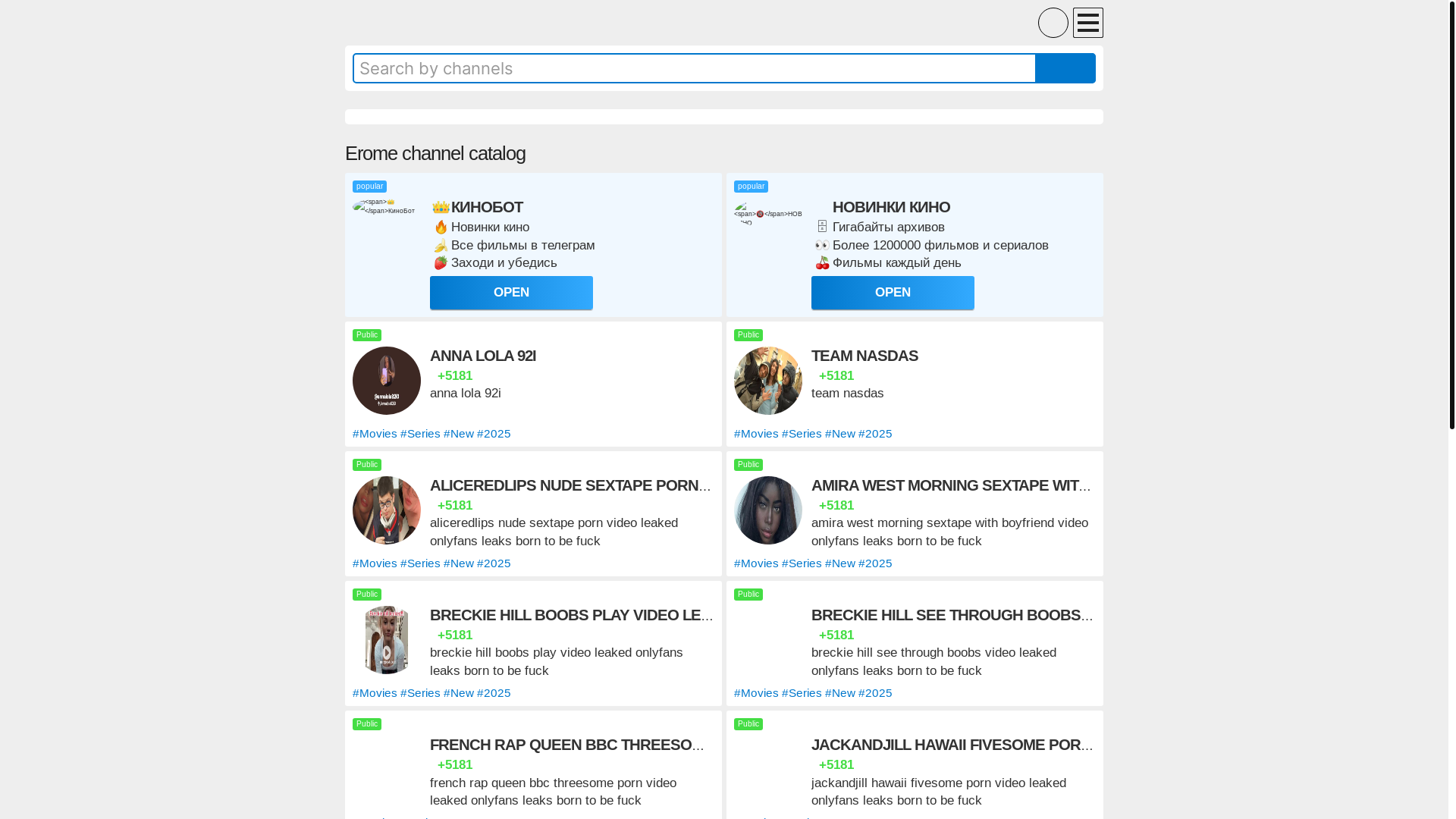Click 'Новинки кино' line in КИНОБОТ card
Viewport: 1456px width, 819px height.
(490, 227)
